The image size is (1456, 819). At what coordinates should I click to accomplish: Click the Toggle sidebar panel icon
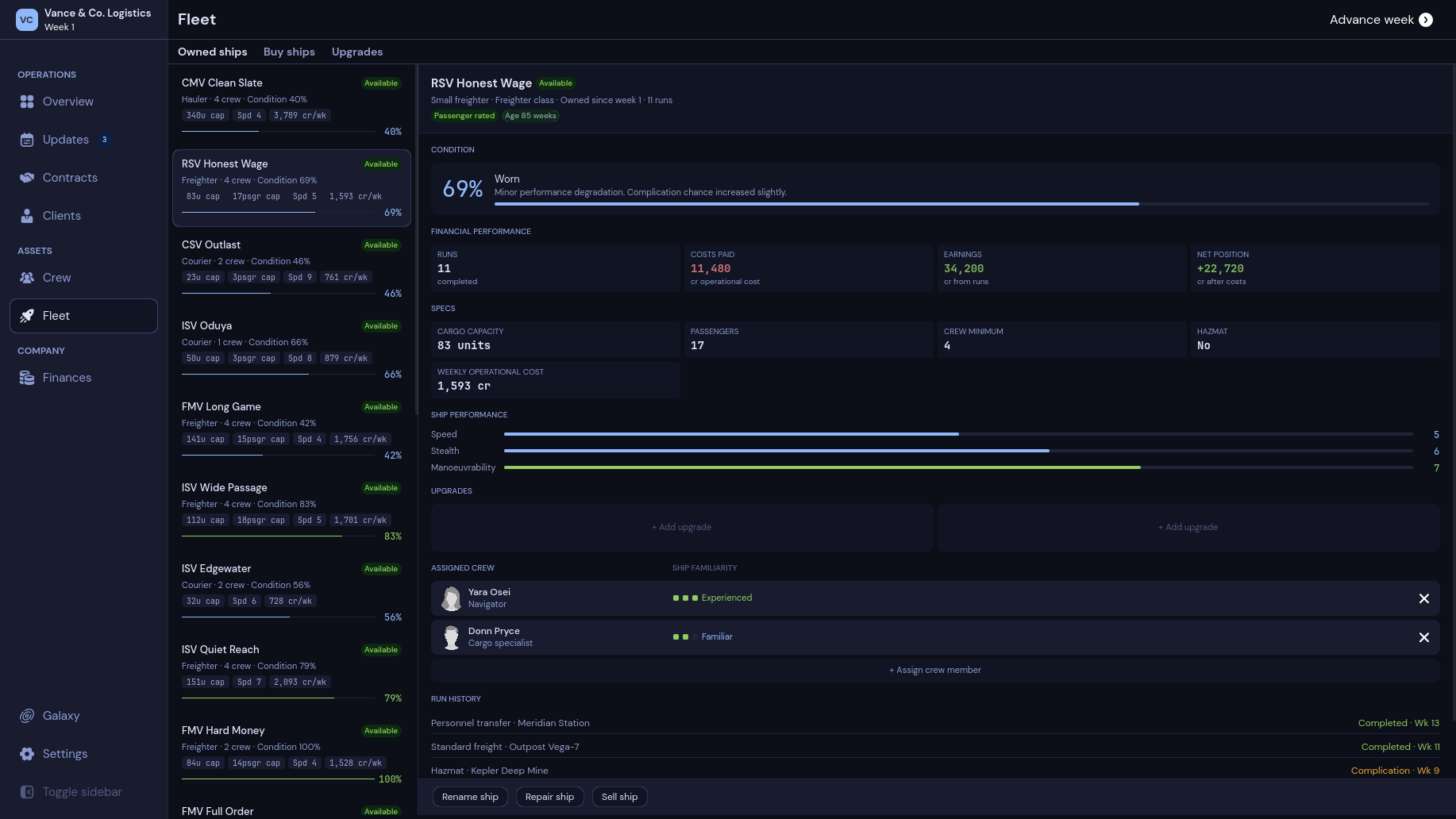pyautogui.click(x=27, y=792)
